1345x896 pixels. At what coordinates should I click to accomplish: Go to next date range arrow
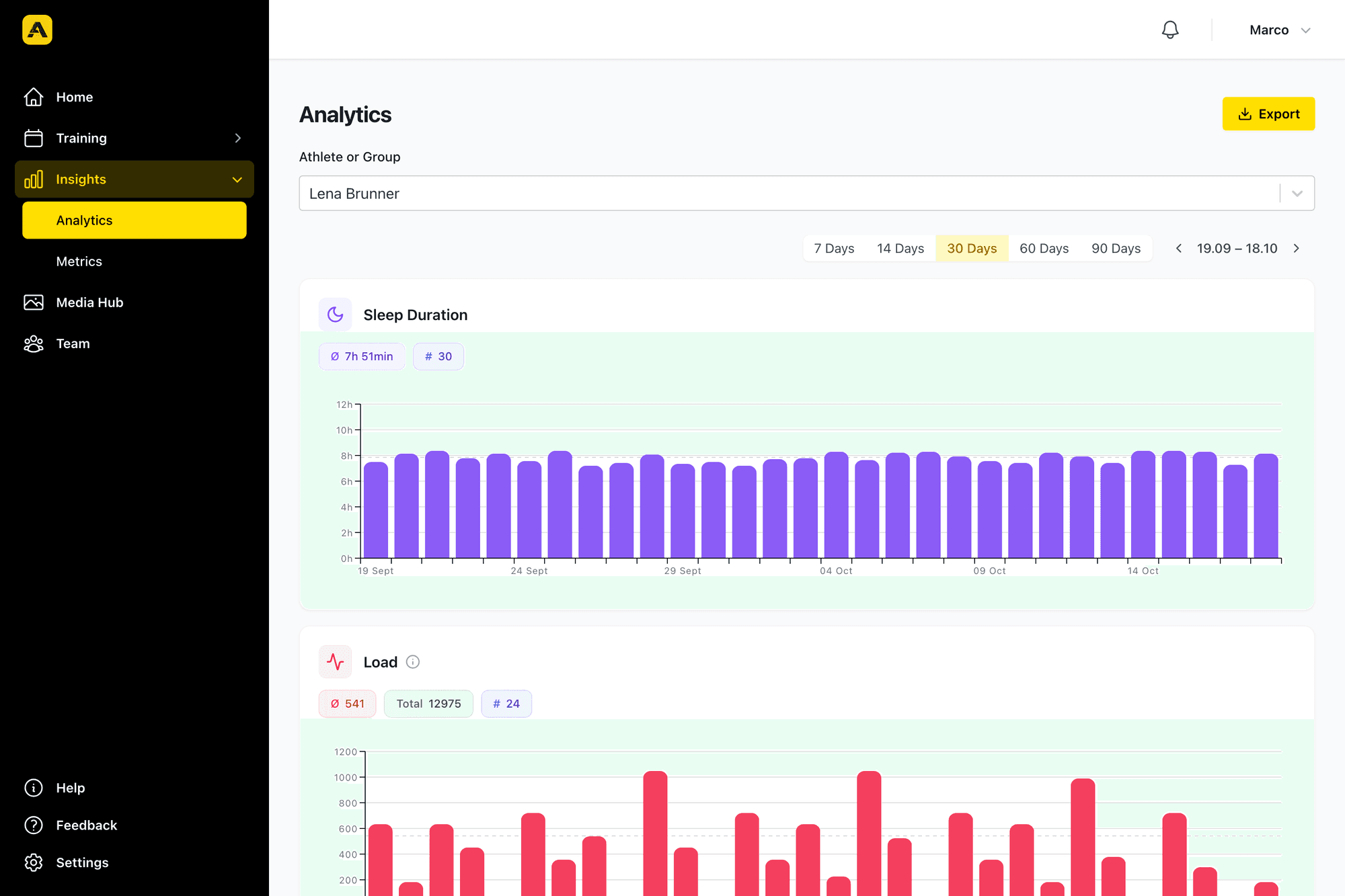pos(1297,248)
